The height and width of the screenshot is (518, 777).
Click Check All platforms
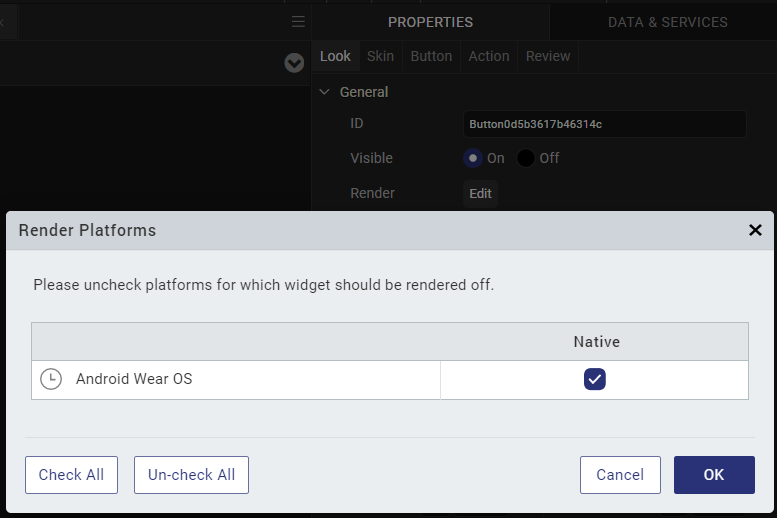(x=71, y=475)
